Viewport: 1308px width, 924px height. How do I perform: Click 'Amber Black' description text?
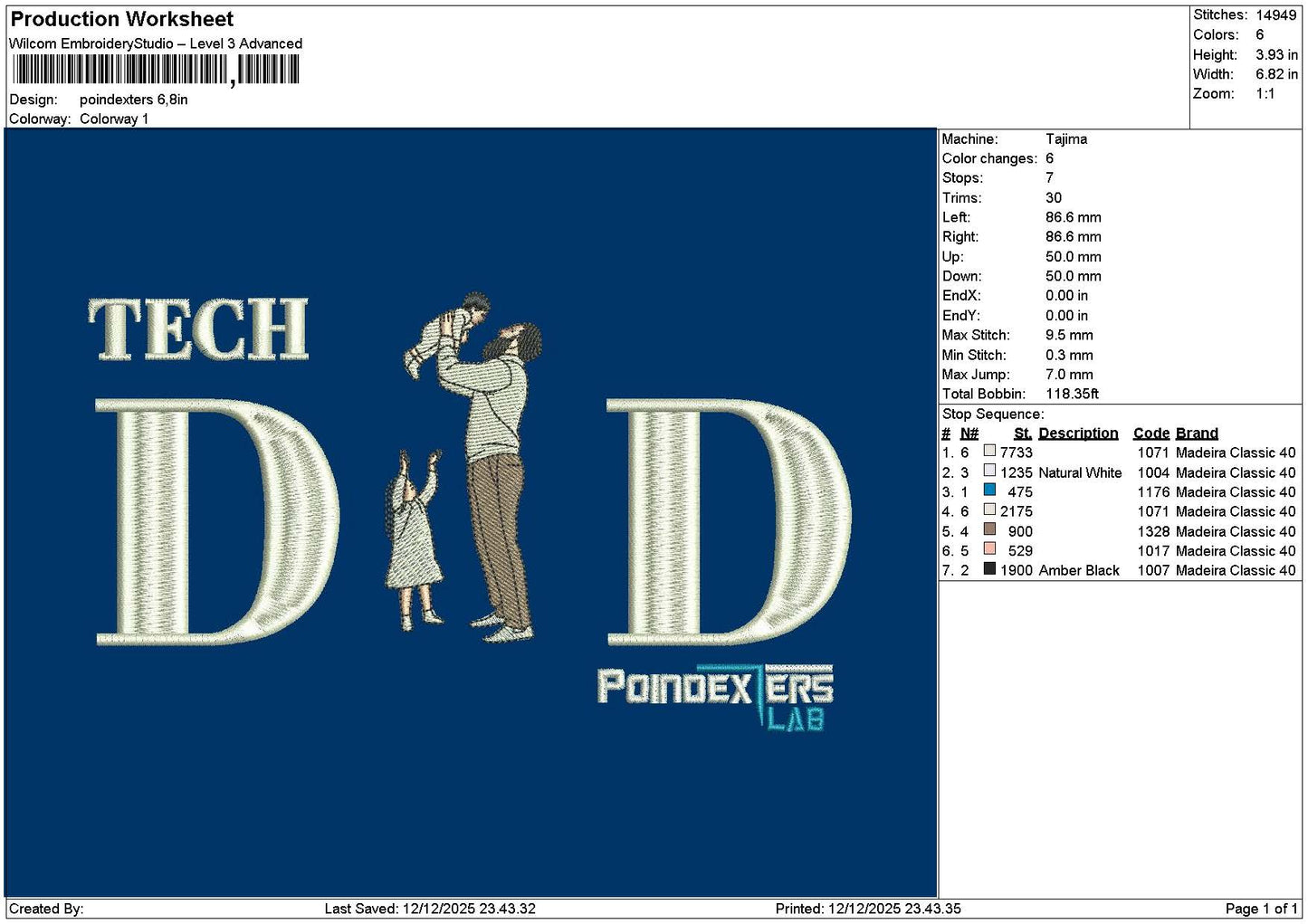1079,570
